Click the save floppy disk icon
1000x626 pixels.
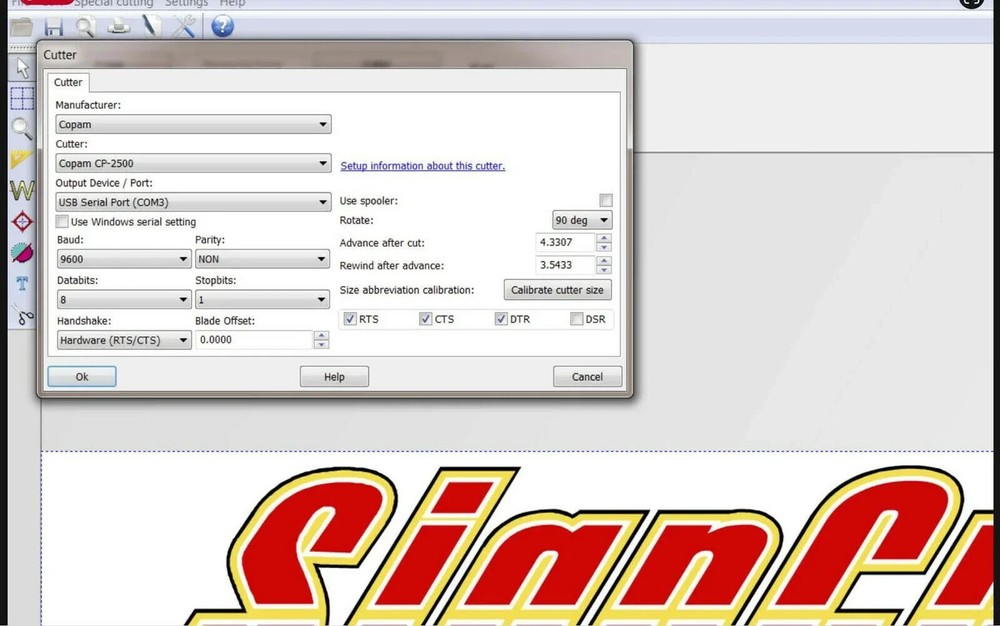[x=54, y=27]
